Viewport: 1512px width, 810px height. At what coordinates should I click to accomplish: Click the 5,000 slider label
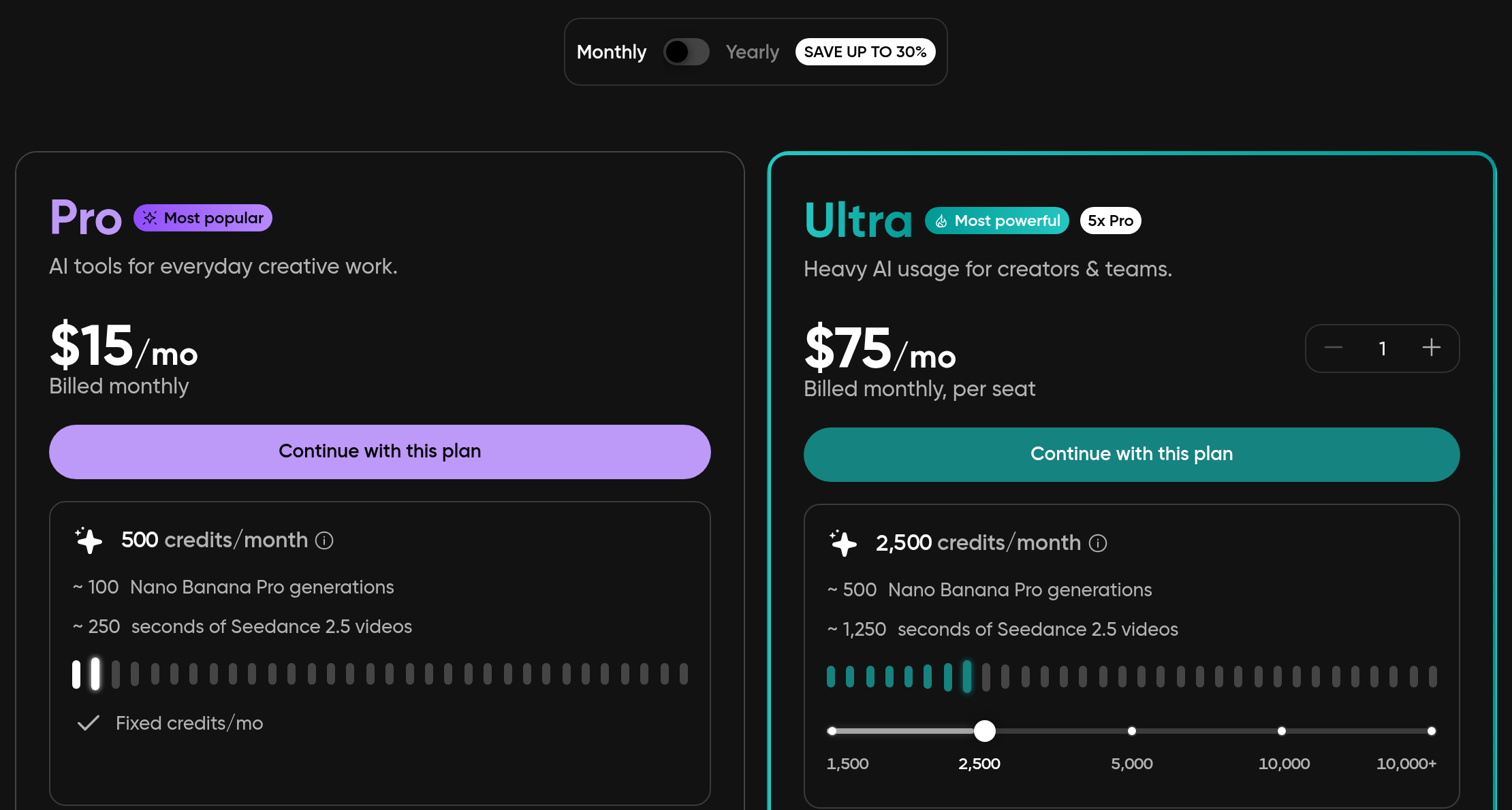(1132, 764)
